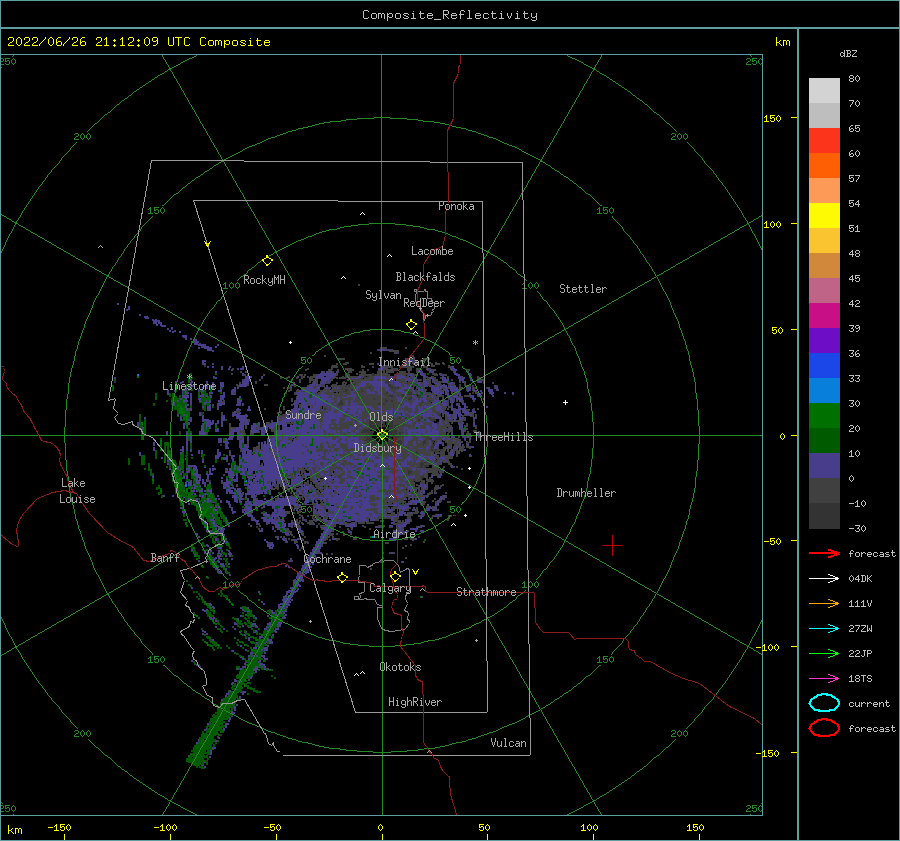
Task: Click the red forecast ellipse icon
Action: click(x=824, y=728)
